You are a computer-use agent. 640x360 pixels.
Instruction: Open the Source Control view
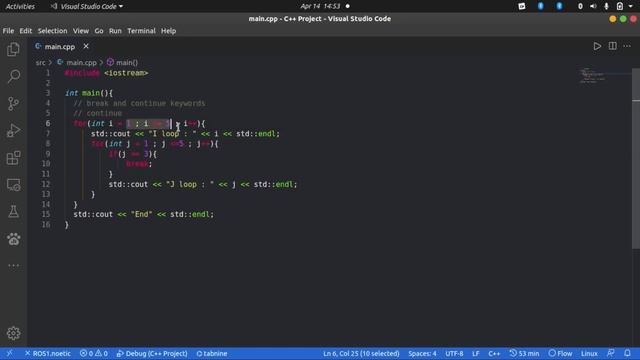click(x=13, y=104)
